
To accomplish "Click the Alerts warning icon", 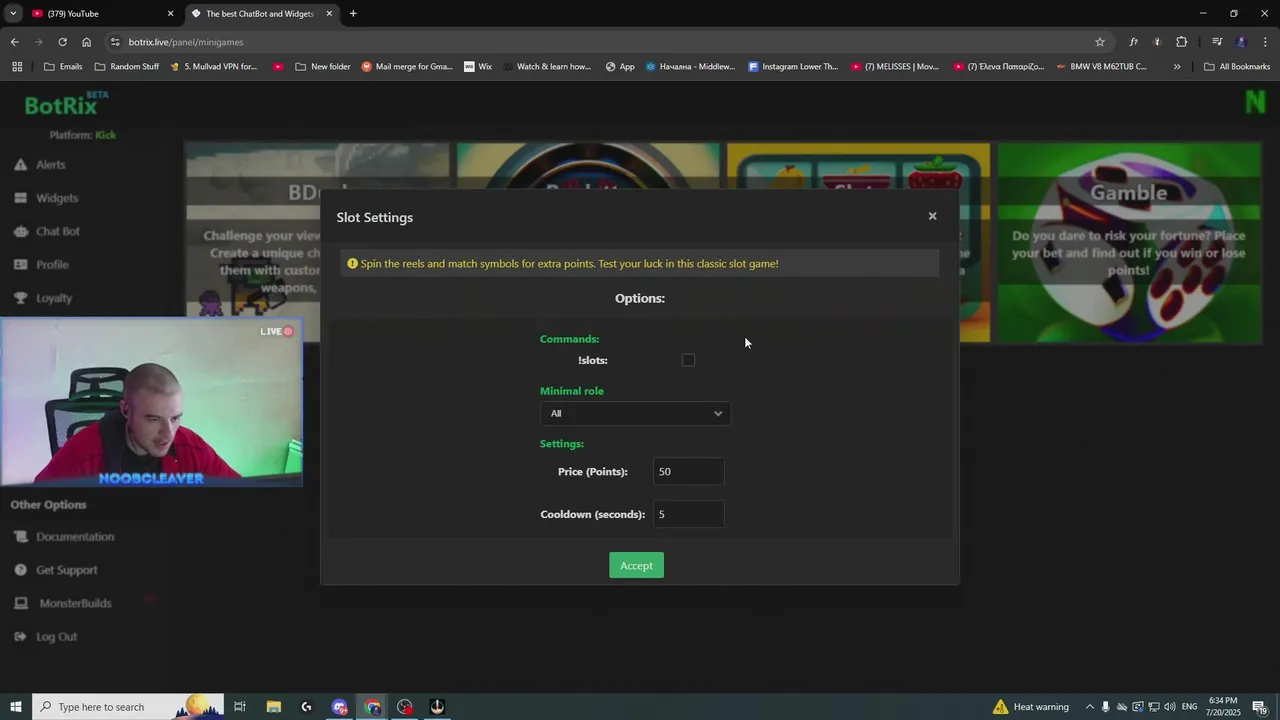I will click(20, 165).
